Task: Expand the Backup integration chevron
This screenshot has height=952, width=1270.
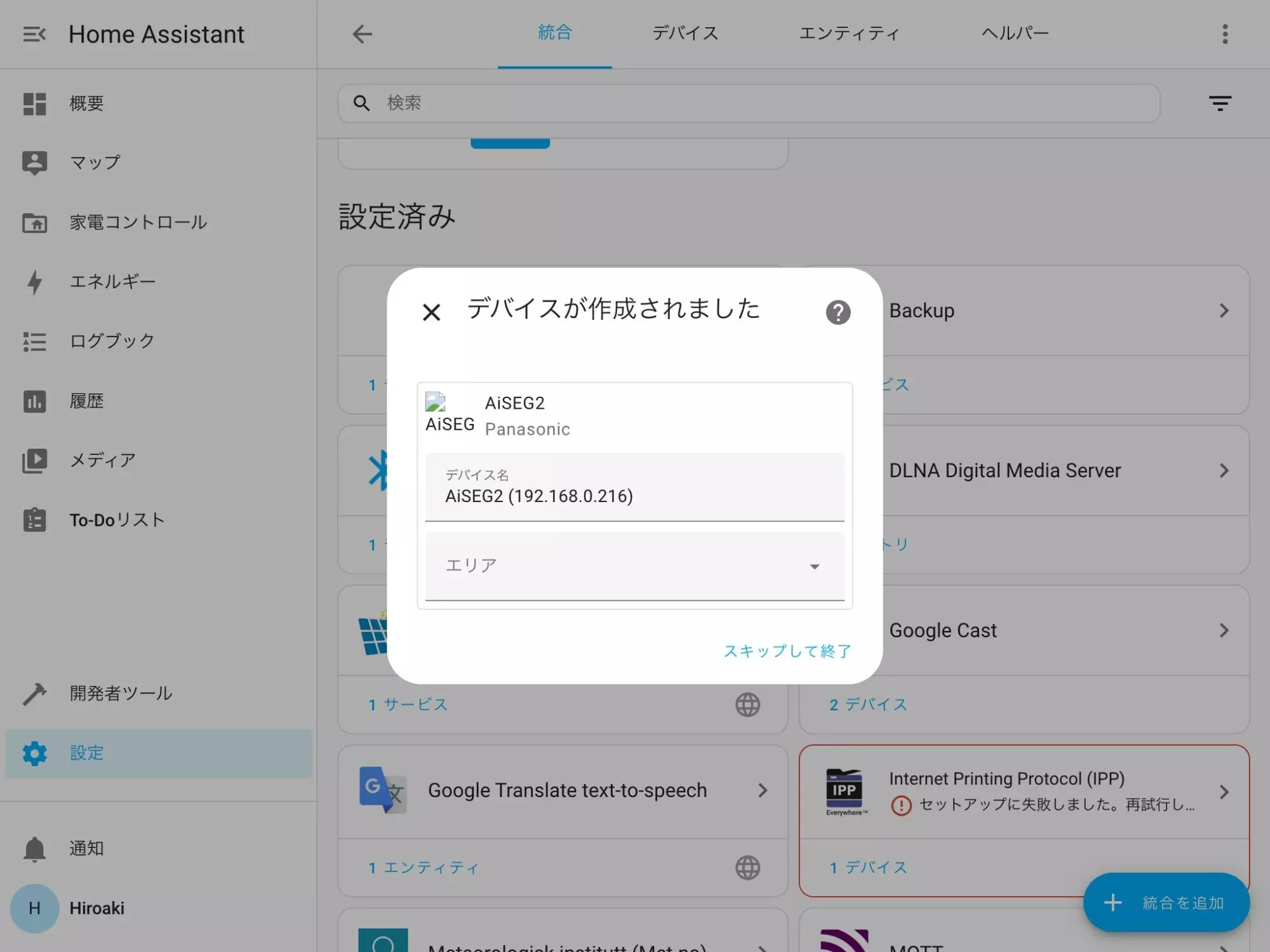Action: point(1224,311)
